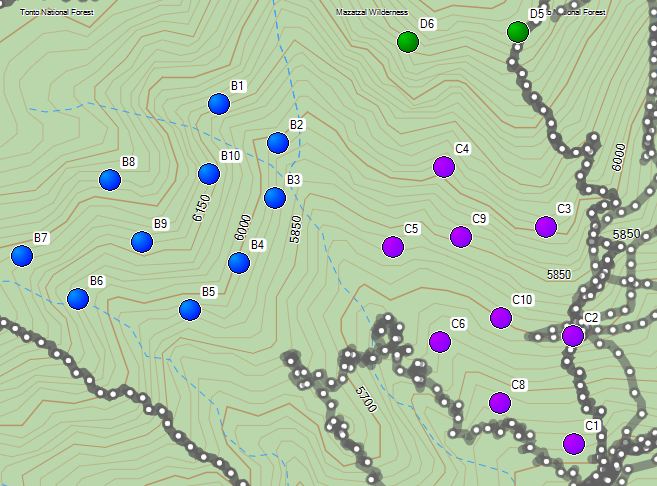Select the blue B10 waypoint marker

point(209,174)
